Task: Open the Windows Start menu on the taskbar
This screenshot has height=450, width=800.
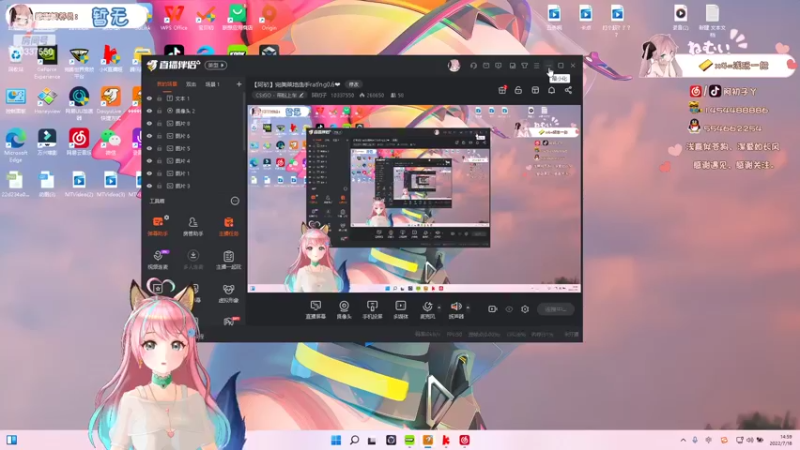Action: tap(336, 440)
